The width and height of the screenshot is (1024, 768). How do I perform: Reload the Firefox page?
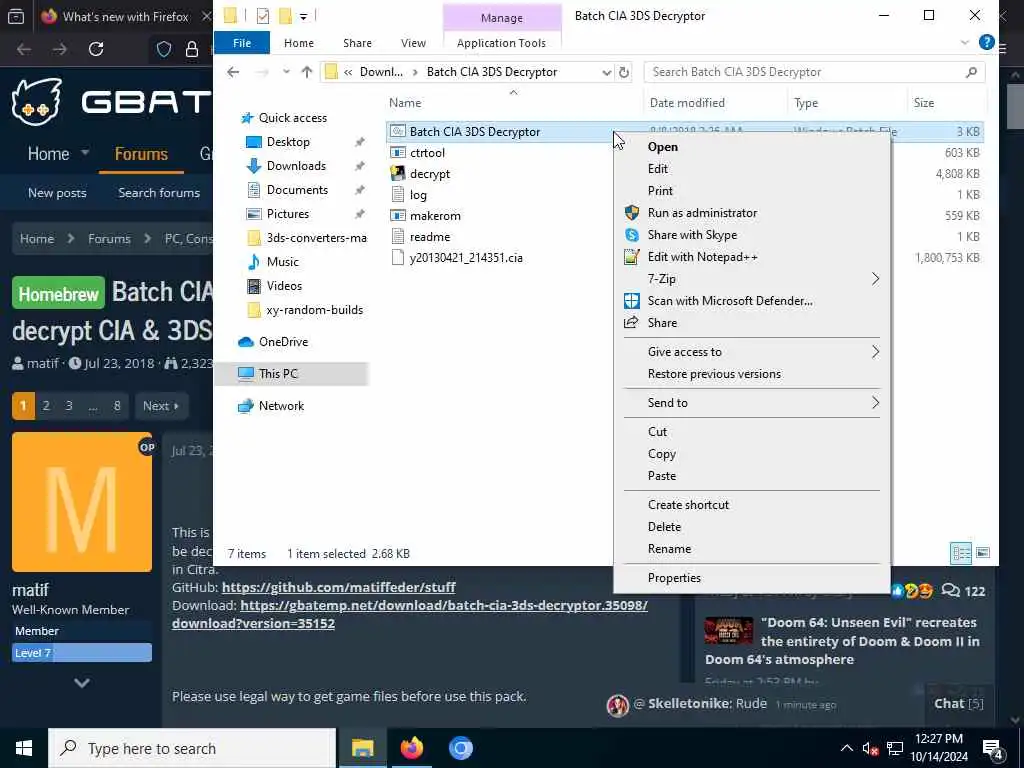pos(96,49)
